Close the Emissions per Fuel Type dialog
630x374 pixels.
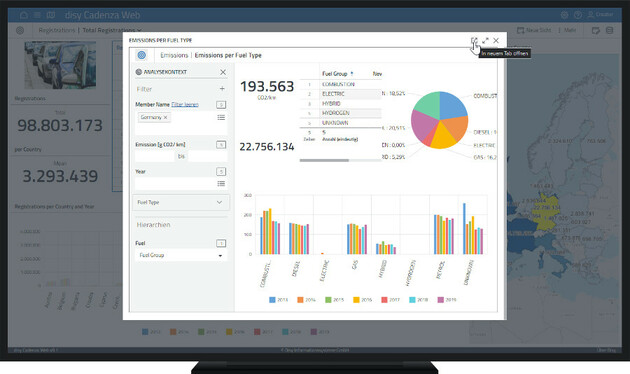click(x=496, y=41)
